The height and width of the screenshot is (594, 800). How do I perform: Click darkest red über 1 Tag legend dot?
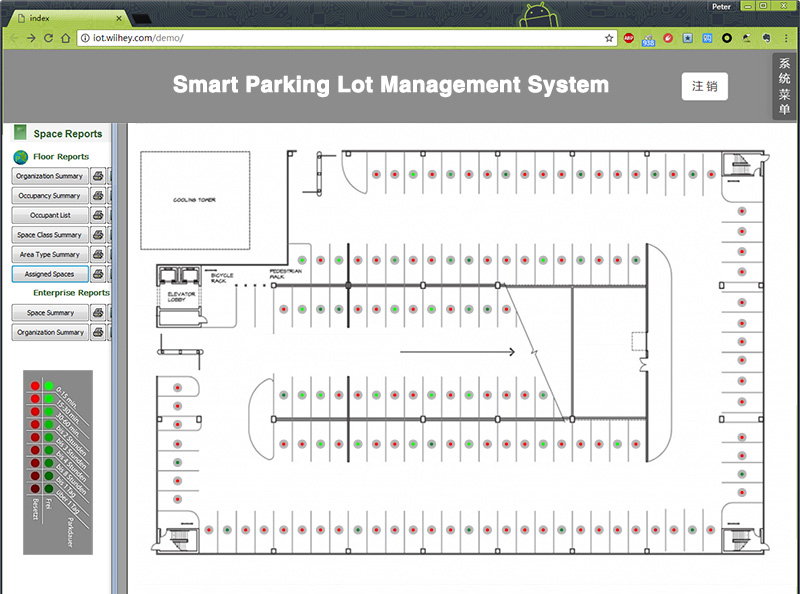point(35,489)
